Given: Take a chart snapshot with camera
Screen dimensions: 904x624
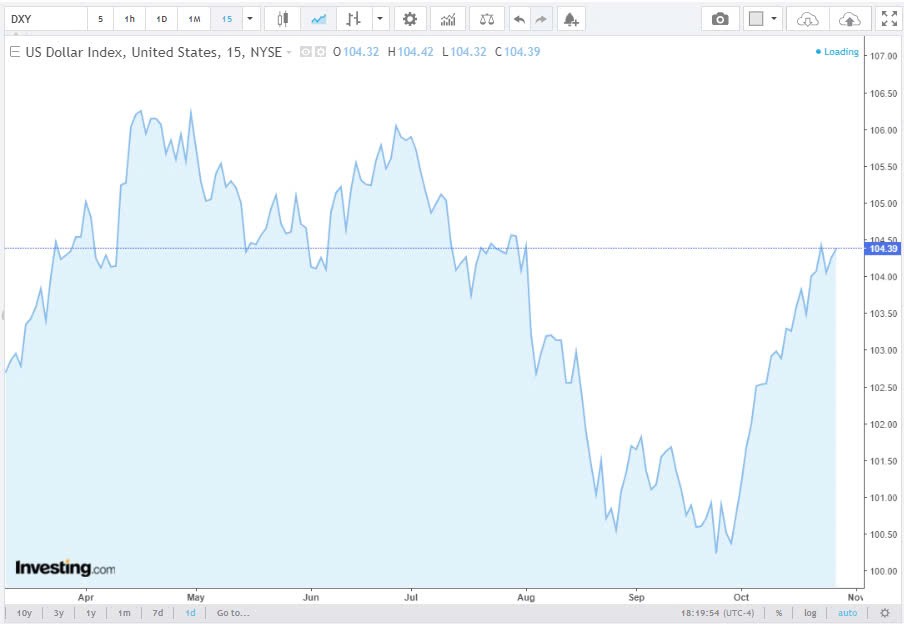Looking at the screenshot, I should point(720,19).
